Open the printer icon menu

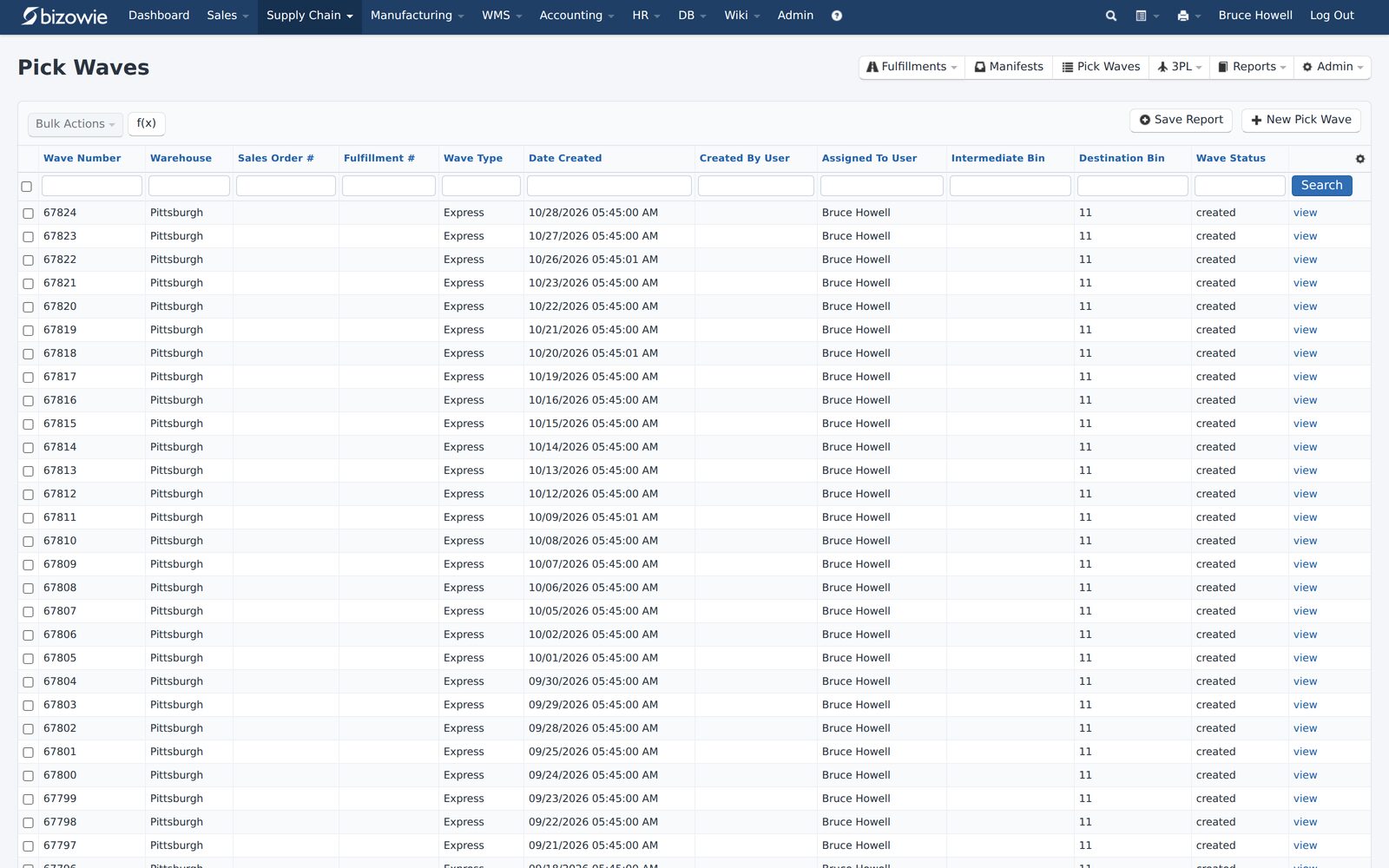(x=1188, y=16)
